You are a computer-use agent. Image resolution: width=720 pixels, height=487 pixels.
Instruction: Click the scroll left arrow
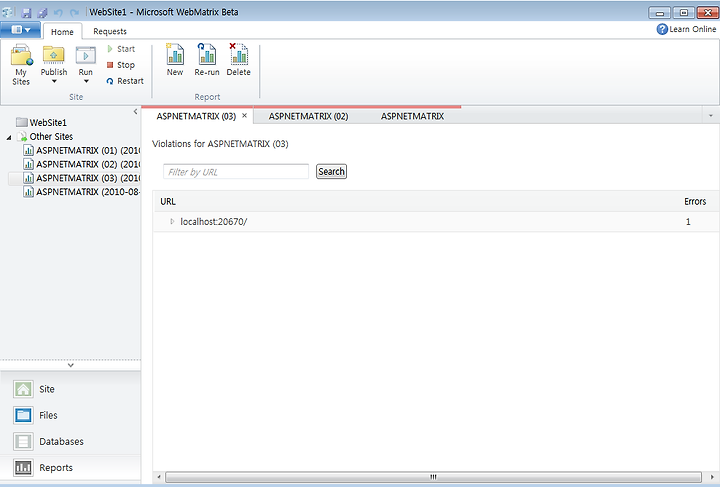tap(159, 477)
